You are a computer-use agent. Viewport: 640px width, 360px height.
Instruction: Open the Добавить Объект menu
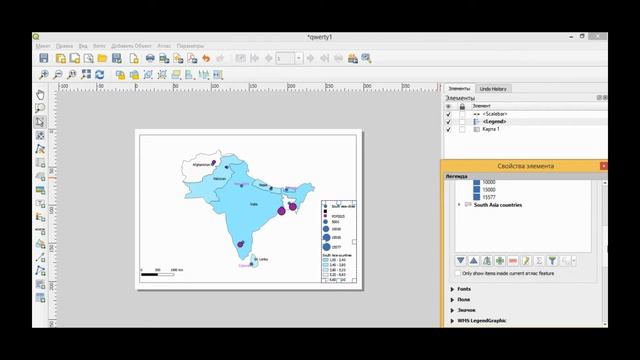[x=131, y=46]
